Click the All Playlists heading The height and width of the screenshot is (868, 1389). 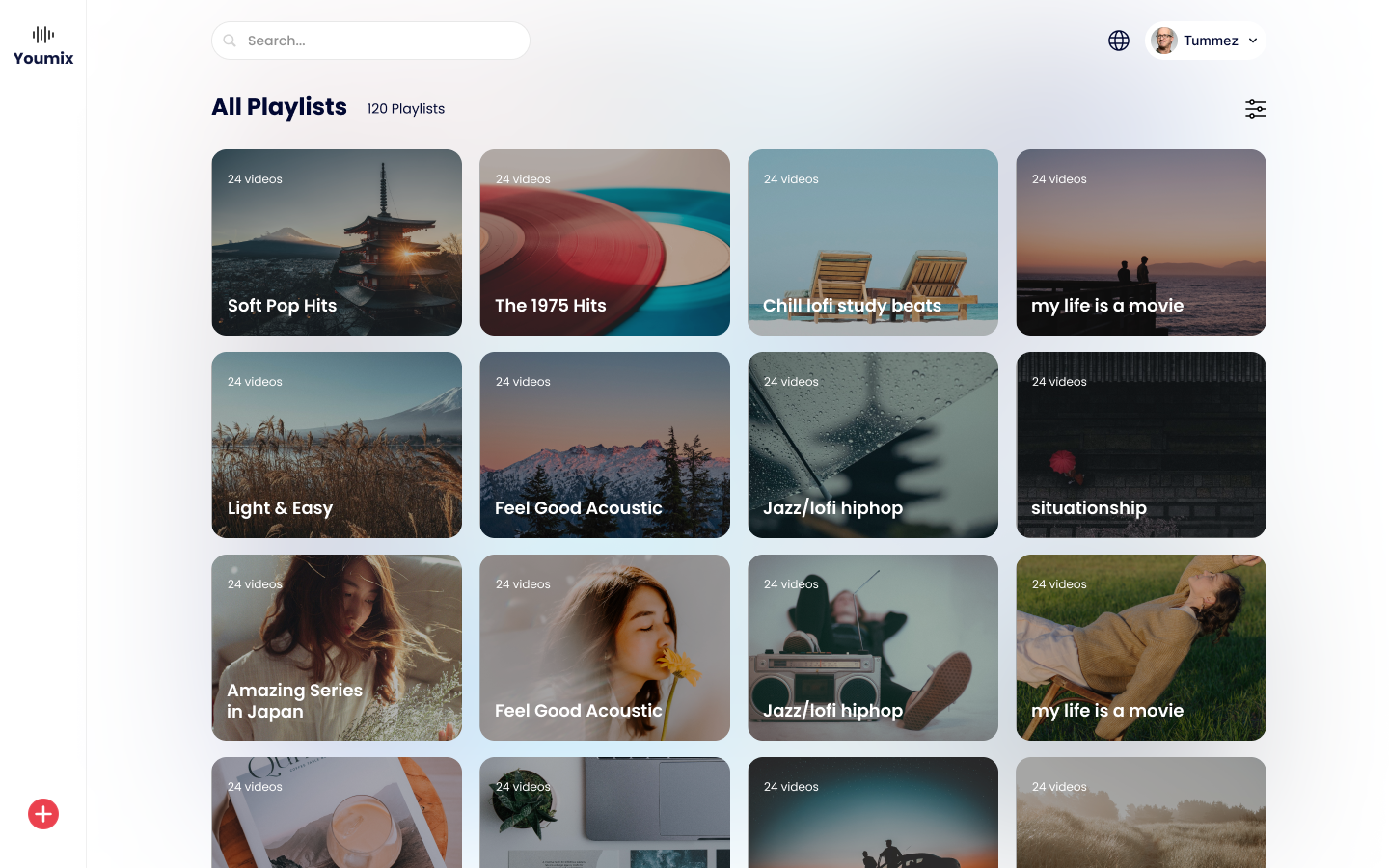[x=279, y=107]
